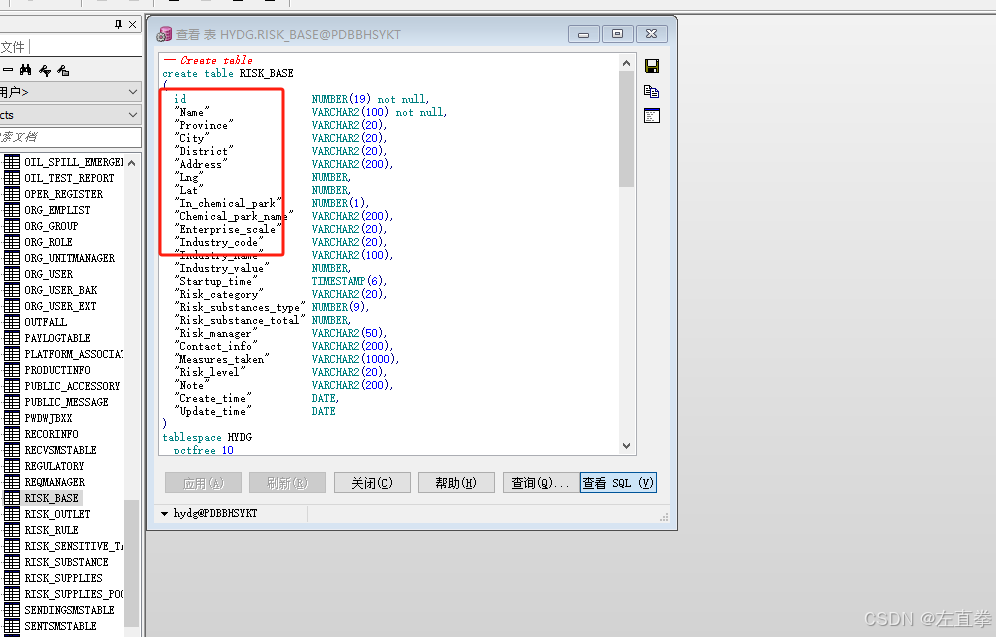Image resolution: width=996 pixels, height=637 pixels.
Task: Select the SENDINGSMSTABLE table row
Action: click(x=69, y=610)
